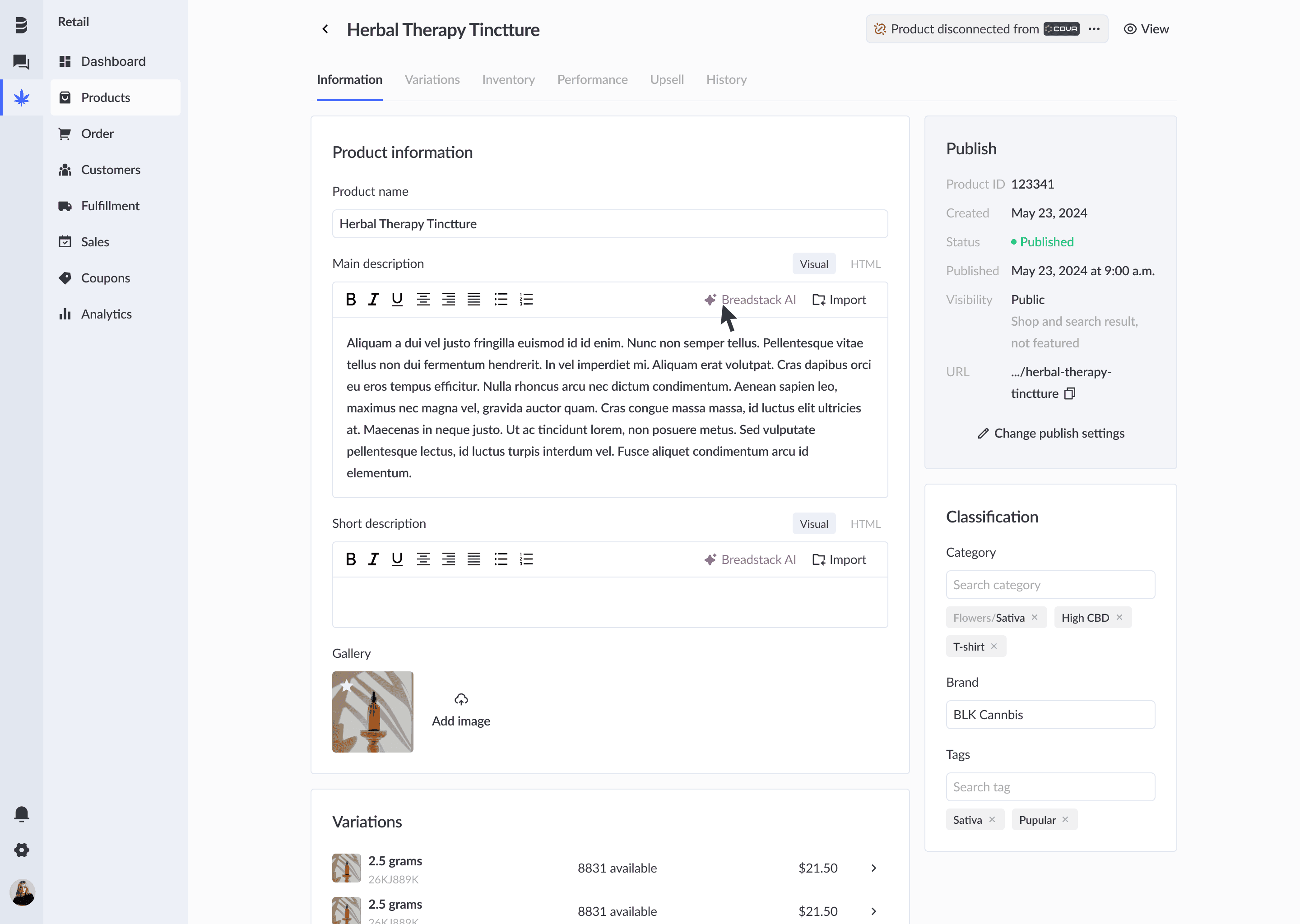
Task: Select Visual mode for short description
Action: click(813, 524)
